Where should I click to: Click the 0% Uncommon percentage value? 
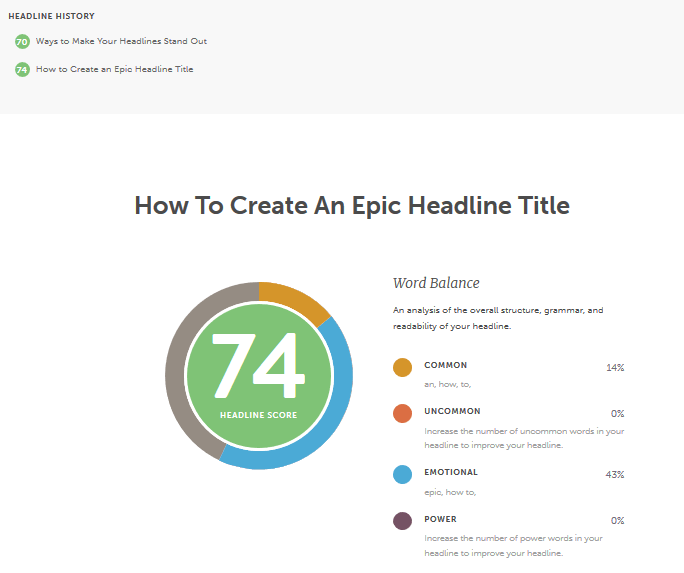tap(618, 413)
